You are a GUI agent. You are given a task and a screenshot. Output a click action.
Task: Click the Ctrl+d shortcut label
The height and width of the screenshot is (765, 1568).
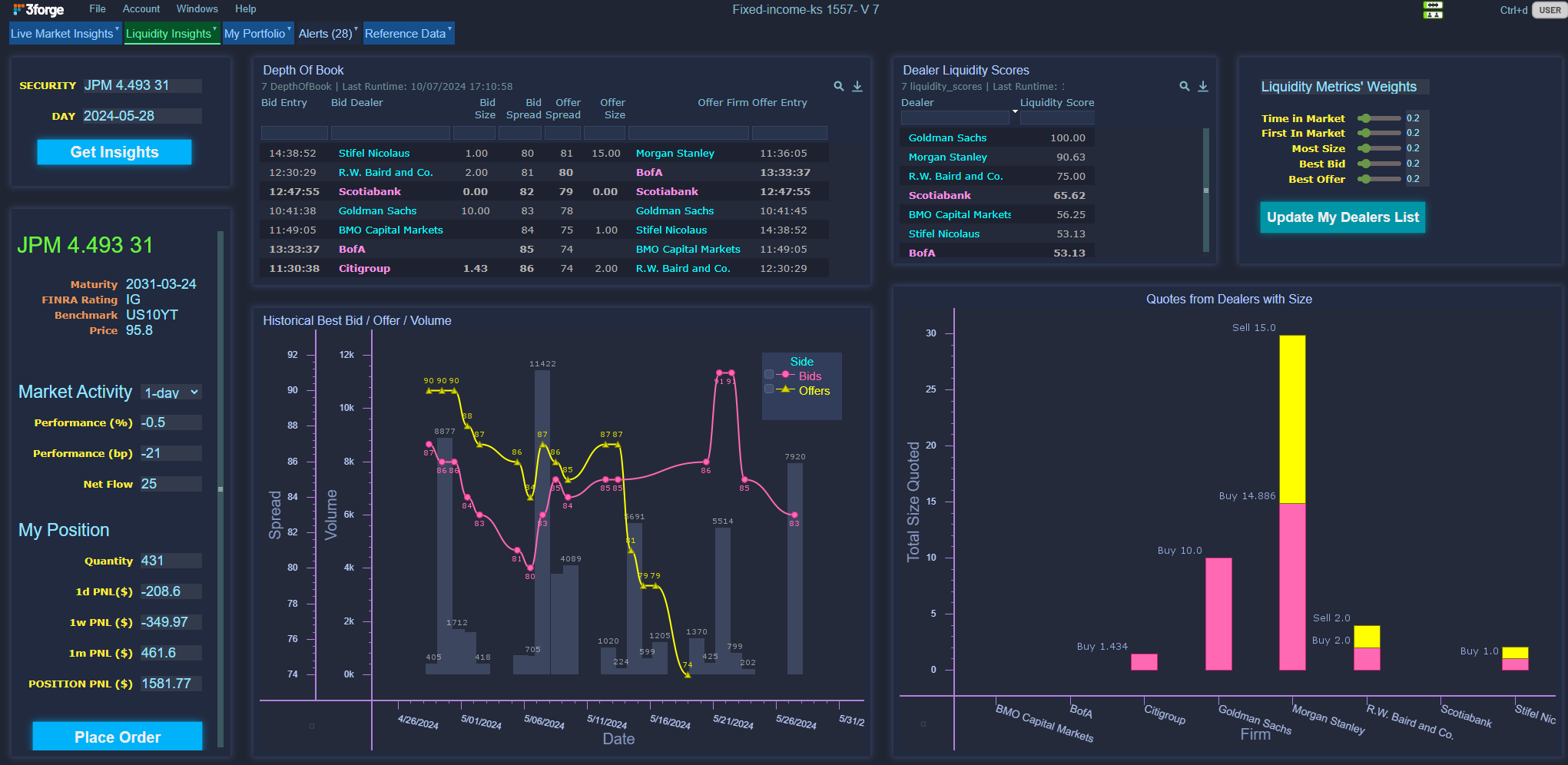(x=1513, y=10)
